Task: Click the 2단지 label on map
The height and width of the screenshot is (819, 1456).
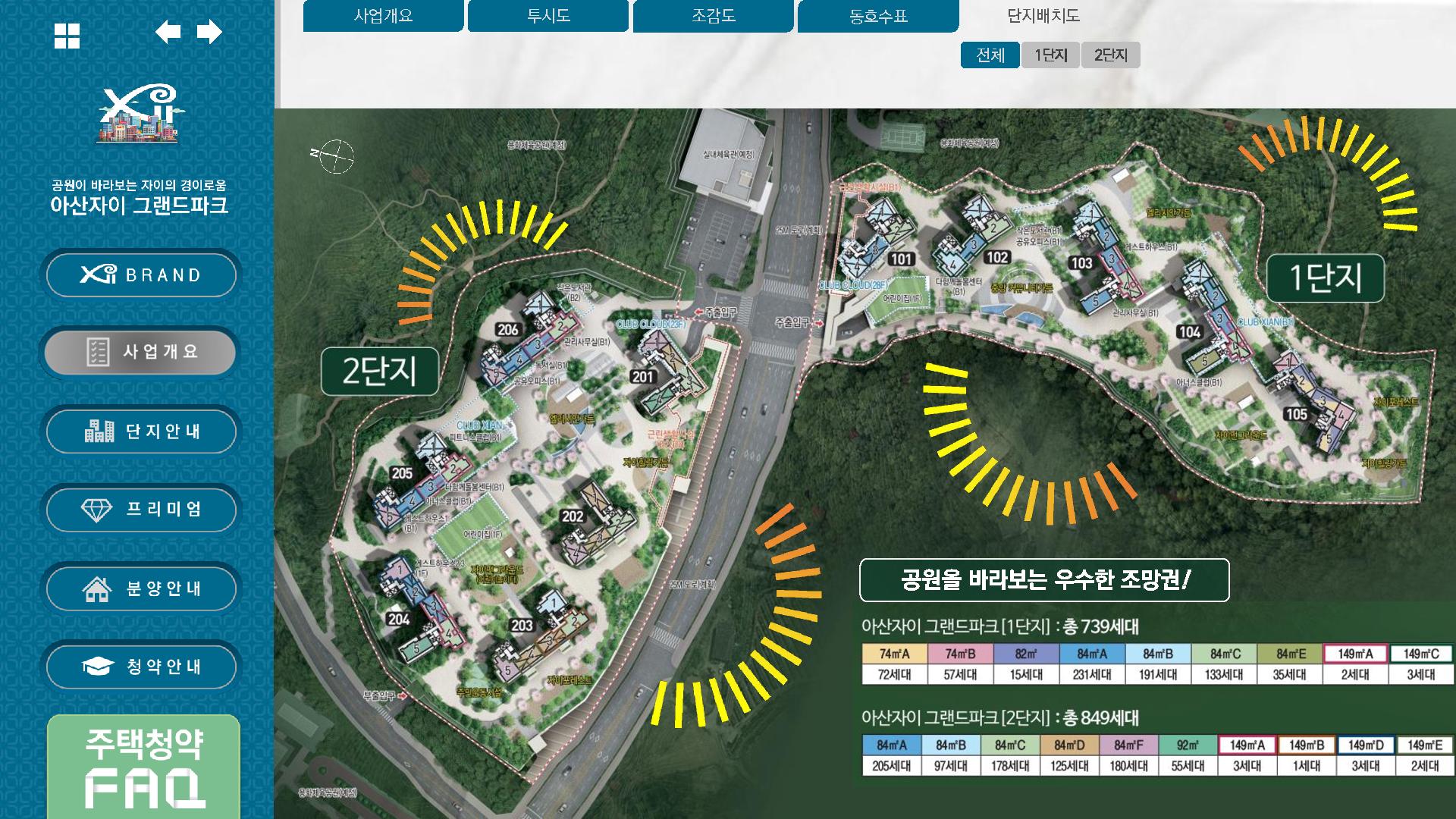Action: [380, 372]
